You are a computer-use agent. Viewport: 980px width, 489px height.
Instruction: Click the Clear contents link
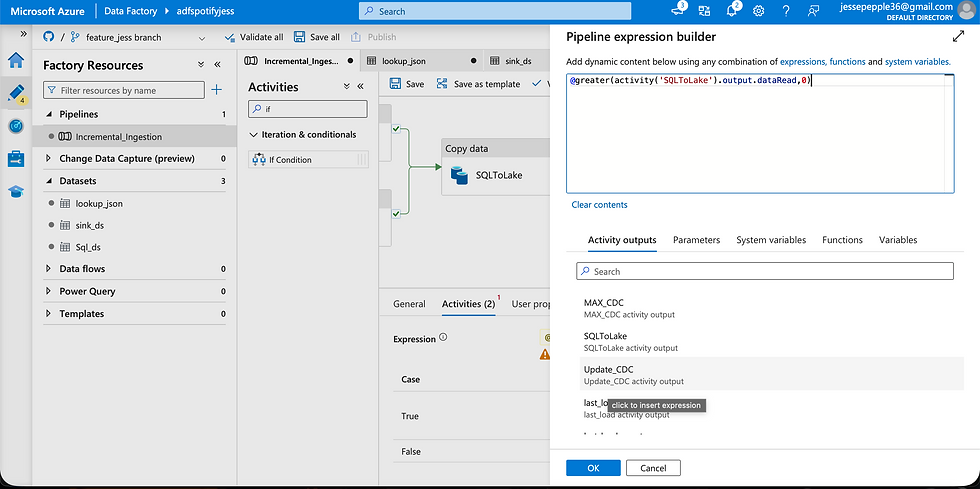599,205
